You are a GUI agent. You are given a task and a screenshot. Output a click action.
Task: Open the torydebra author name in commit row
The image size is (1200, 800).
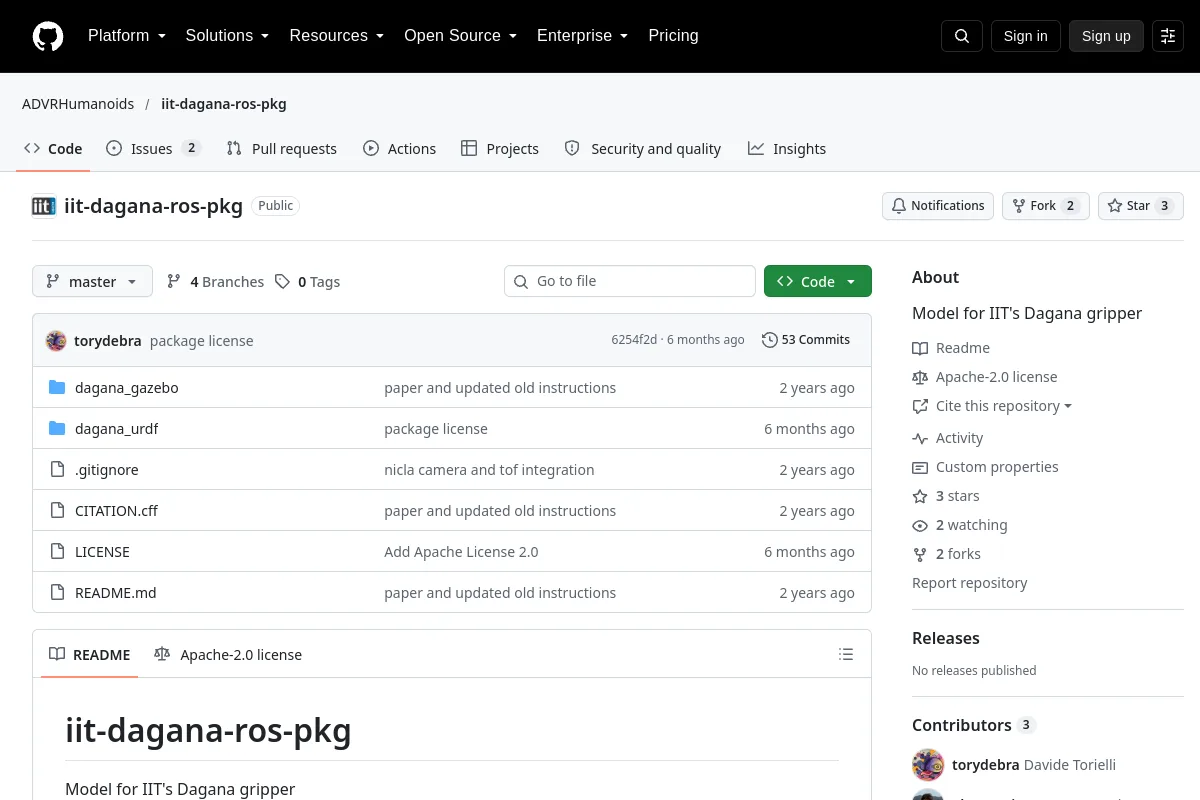pos(108,341)
